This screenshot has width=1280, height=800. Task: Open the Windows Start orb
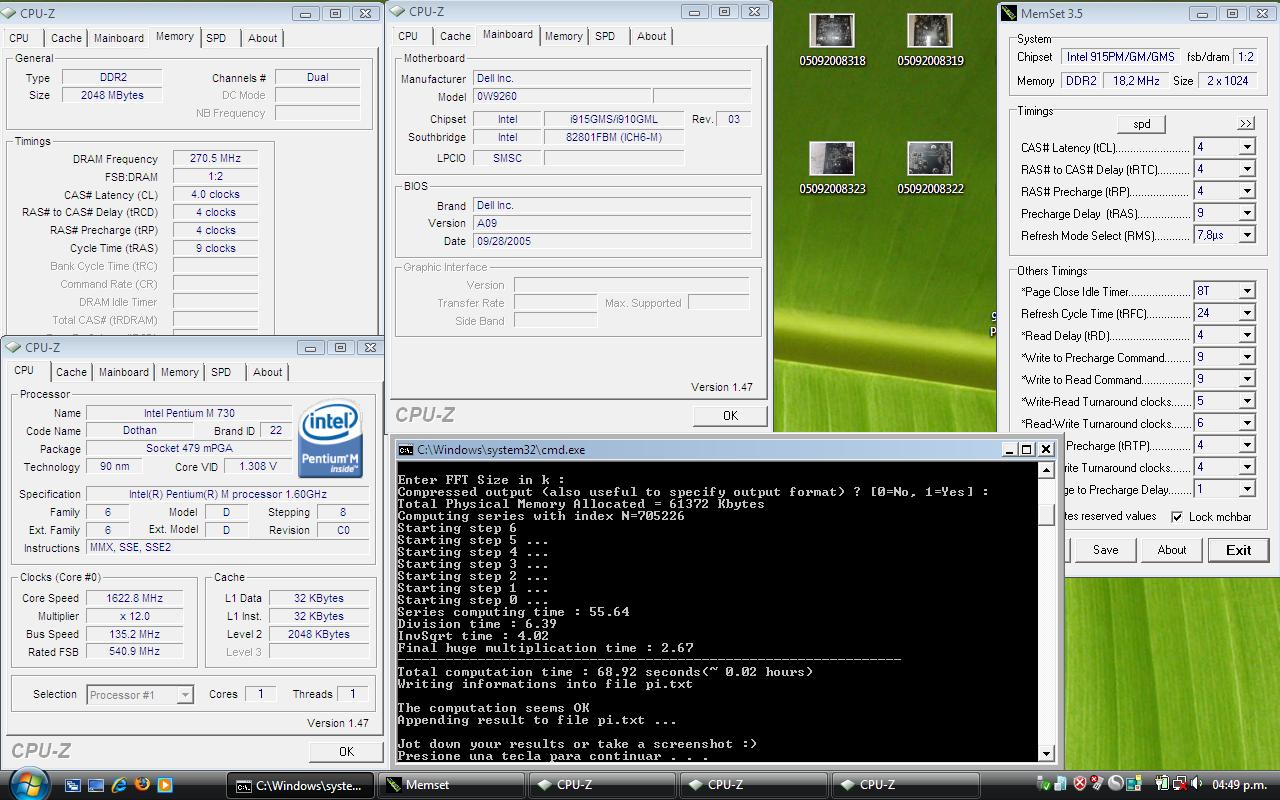pyautogui.click(x=28, y=783)
